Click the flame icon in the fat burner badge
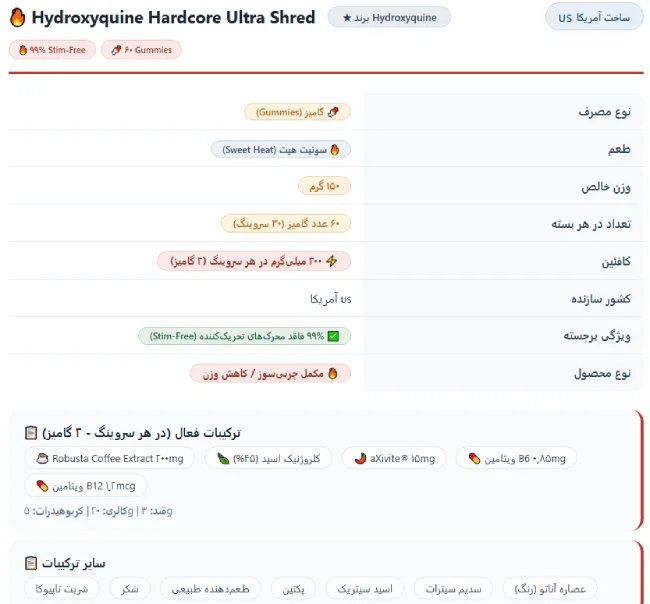 (x=333, y=374)
